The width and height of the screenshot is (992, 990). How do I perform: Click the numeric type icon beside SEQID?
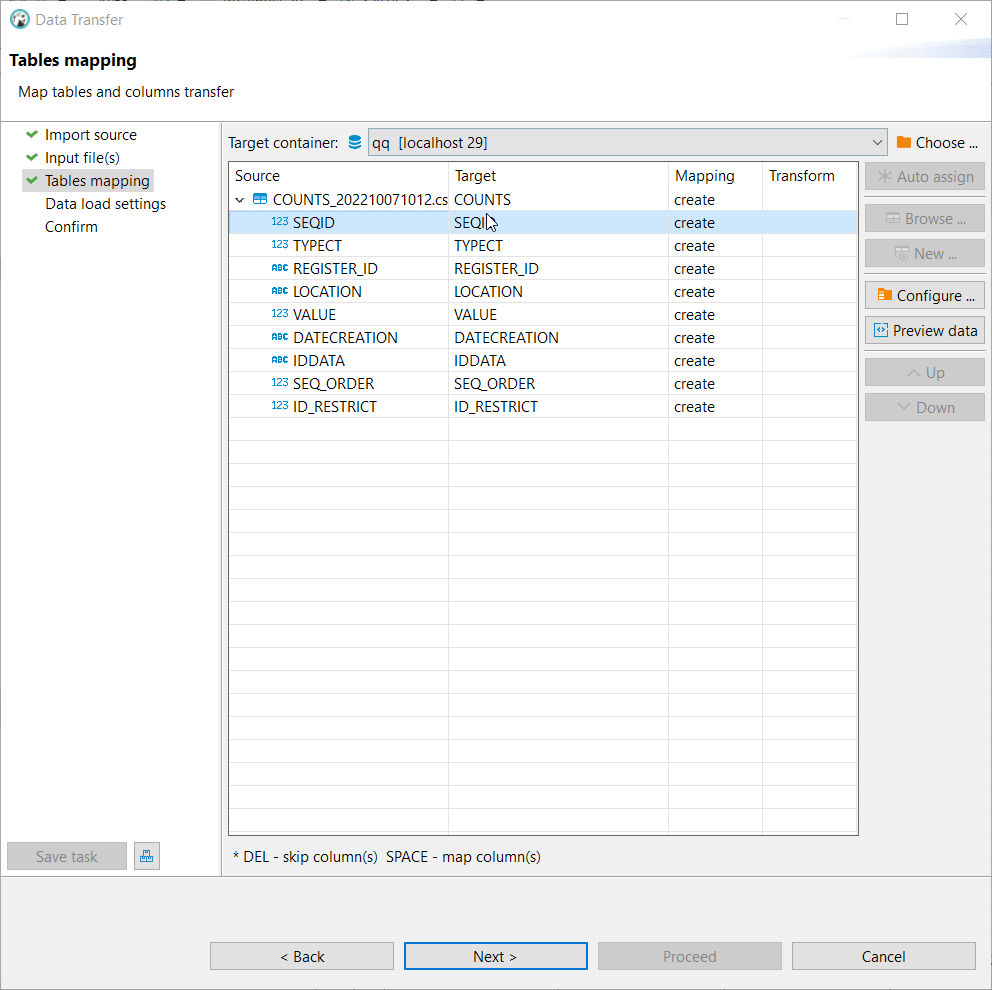pyautogui.click(x=279, y=222)
